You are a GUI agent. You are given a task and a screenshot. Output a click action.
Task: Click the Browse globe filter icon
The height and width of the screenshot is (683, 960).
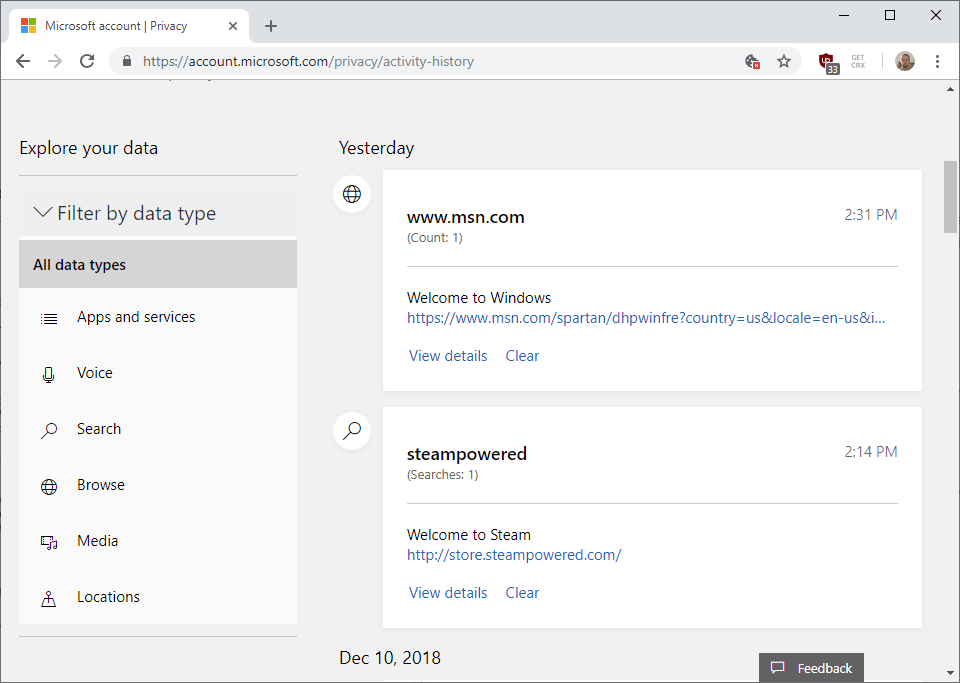tap(49, 485)
